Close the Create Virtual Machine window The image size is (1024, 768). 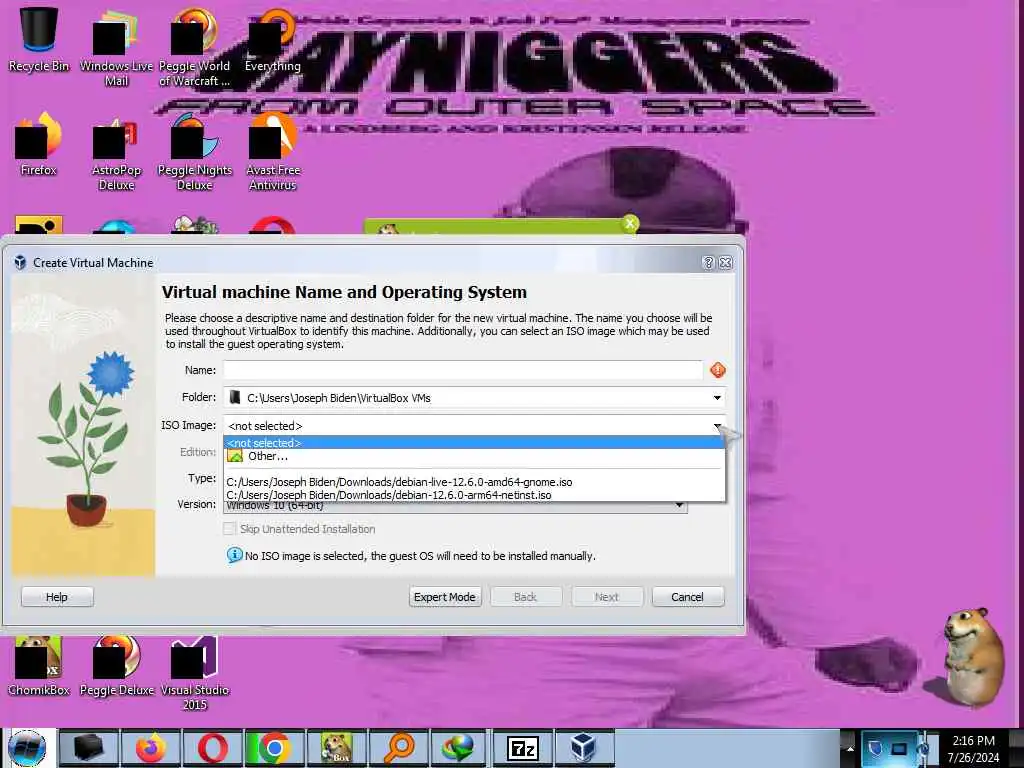point(726,263)
